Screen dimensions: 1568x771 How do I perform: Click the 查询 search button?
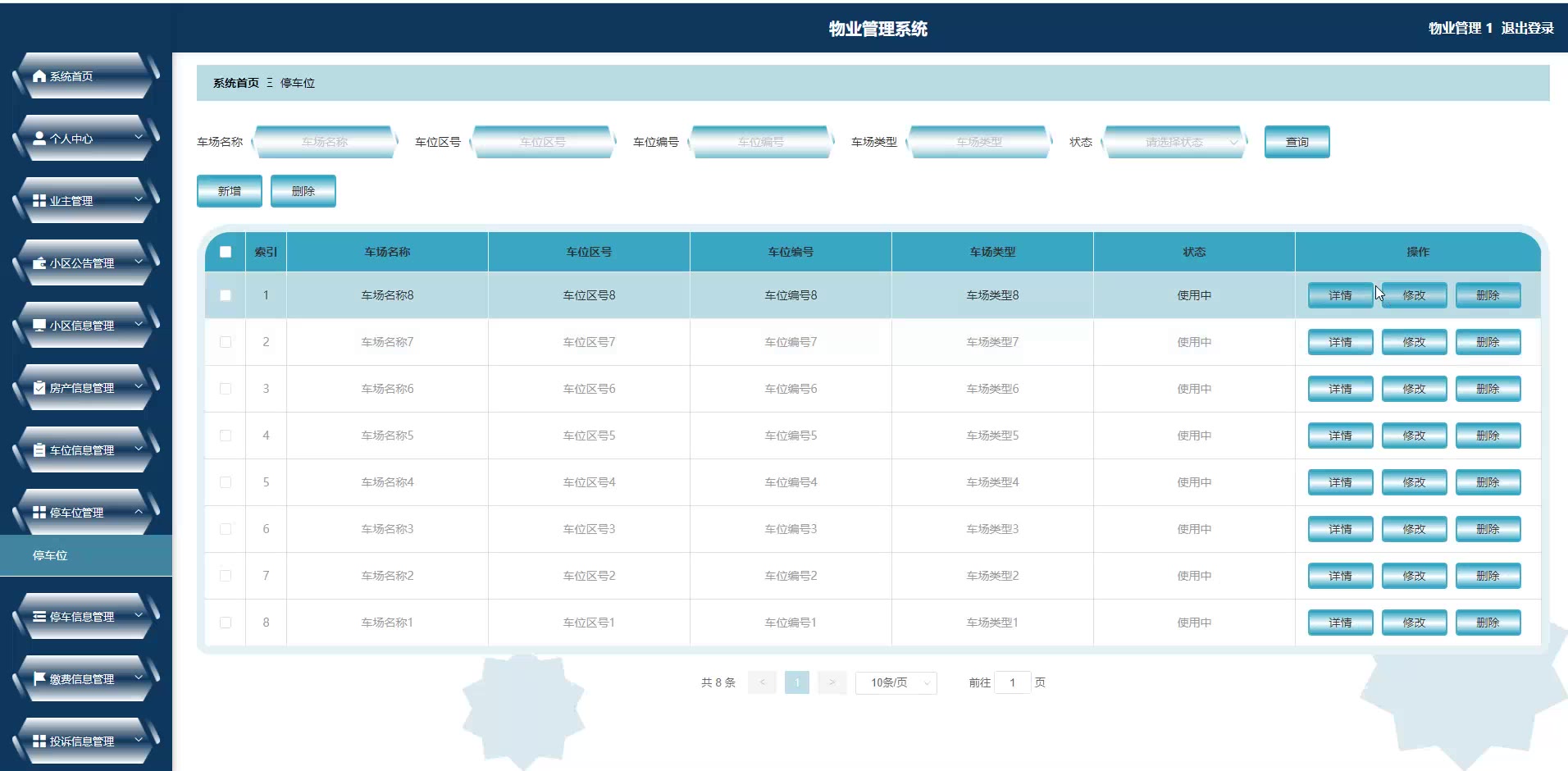1297,142
